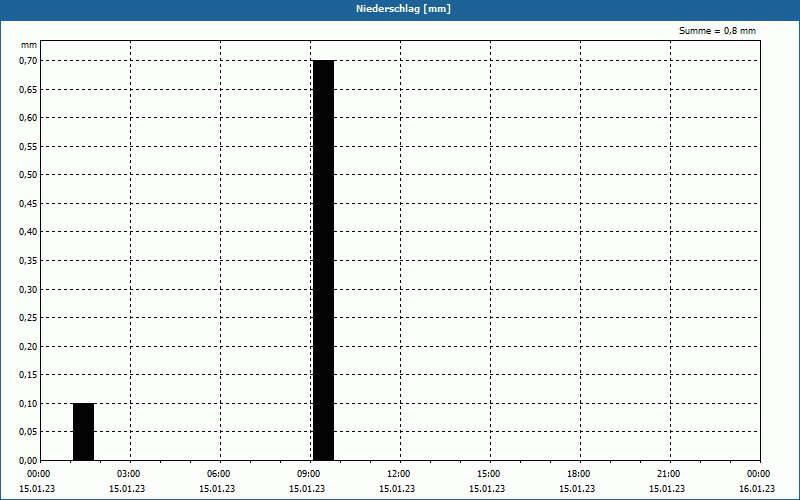
Task: Click the 09:00 time axis label
Action: pyautogui.click(x=309, y=474)
